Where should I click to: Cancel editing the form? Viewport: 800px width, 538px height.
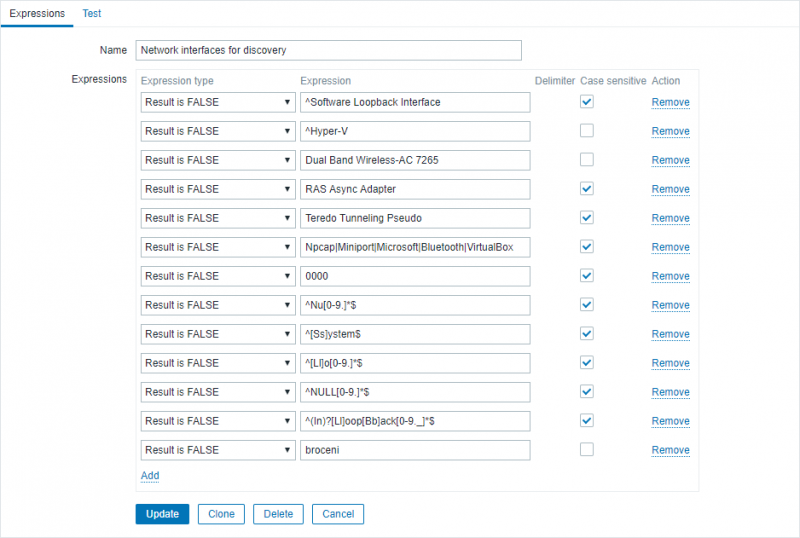click(x=338, y=514)
